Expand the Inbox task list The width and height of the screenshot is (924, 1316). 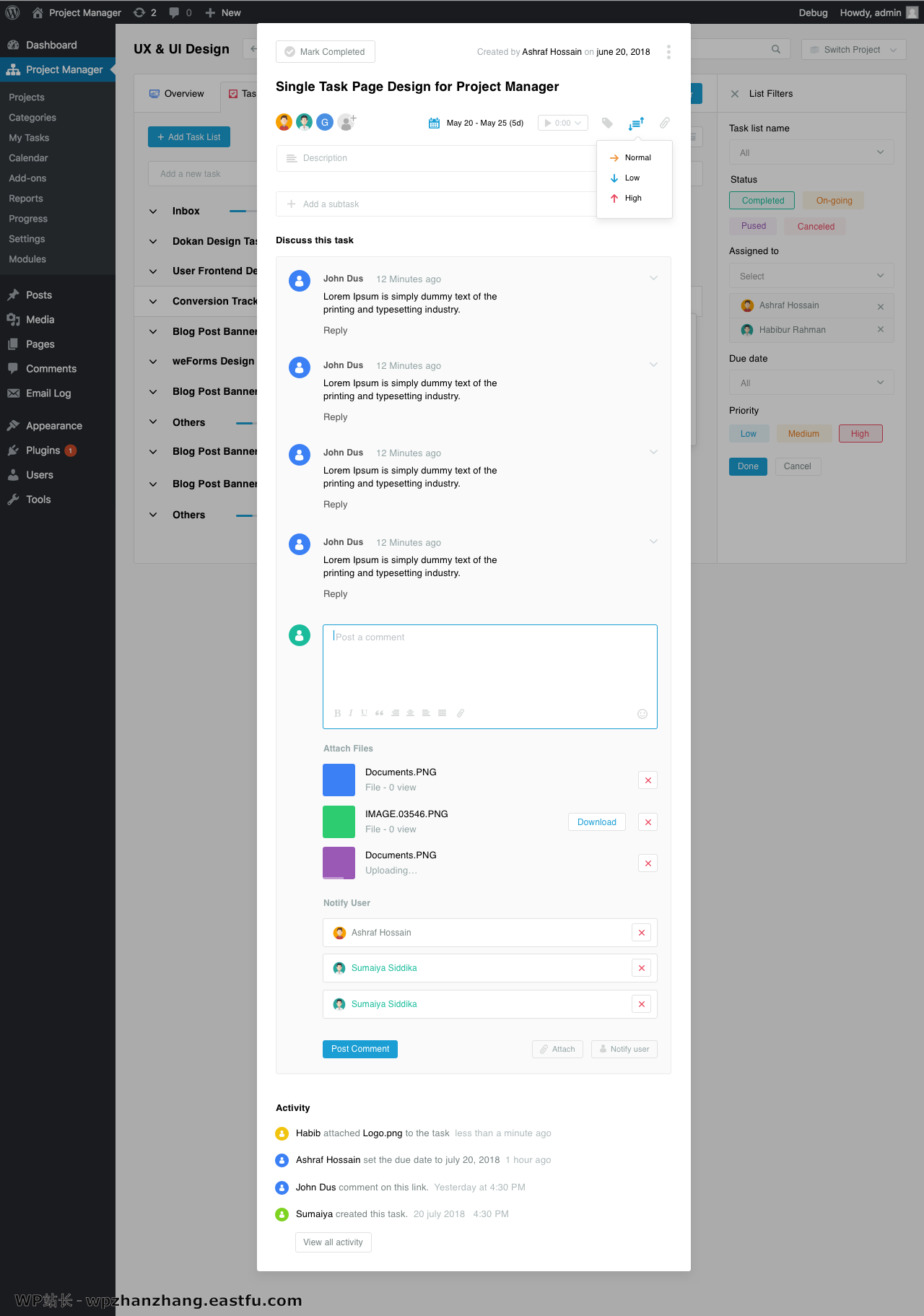[153, 212]
